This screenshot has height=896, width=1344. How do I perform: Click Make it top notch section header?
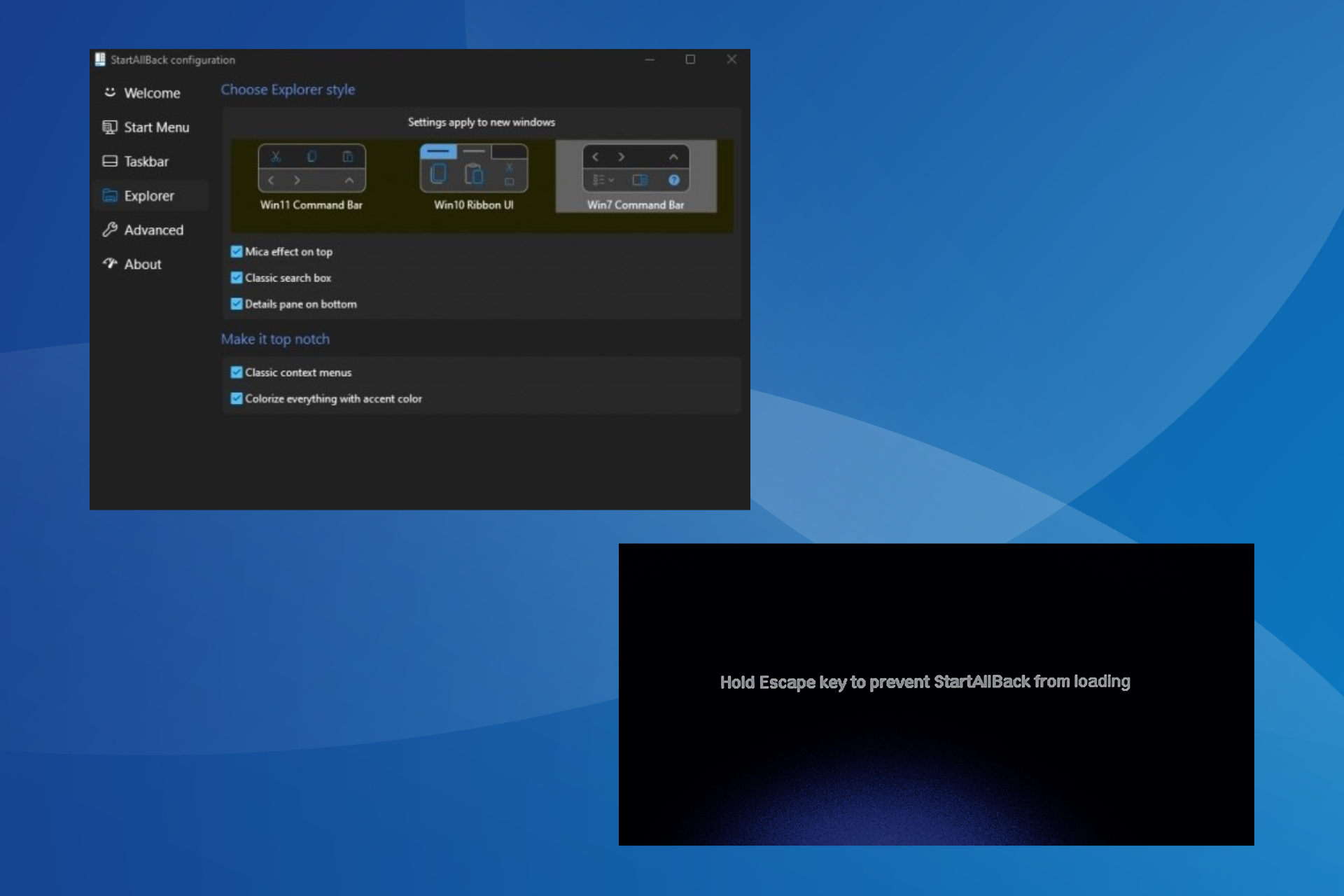point(276,339)
